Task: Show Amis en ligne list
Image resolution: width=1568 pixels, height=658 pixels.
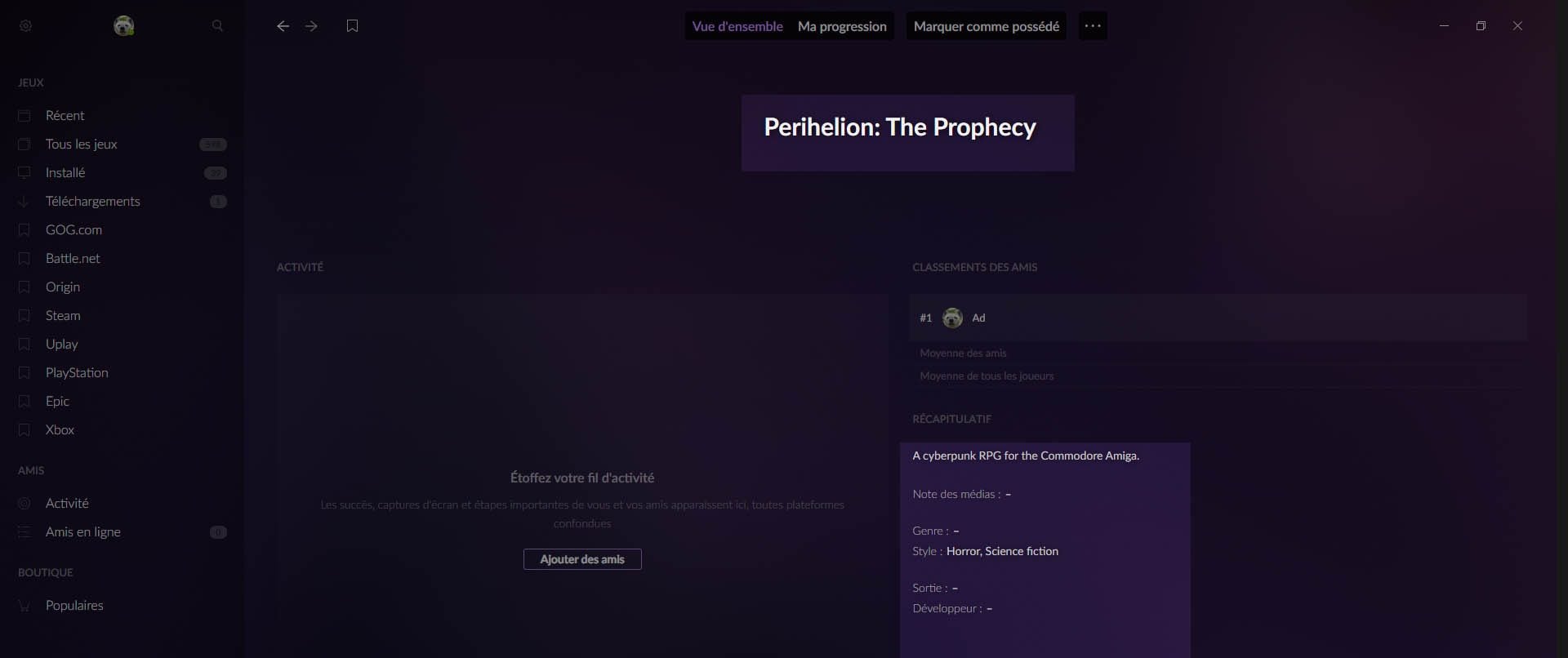Action: click(x=83, y=532)
